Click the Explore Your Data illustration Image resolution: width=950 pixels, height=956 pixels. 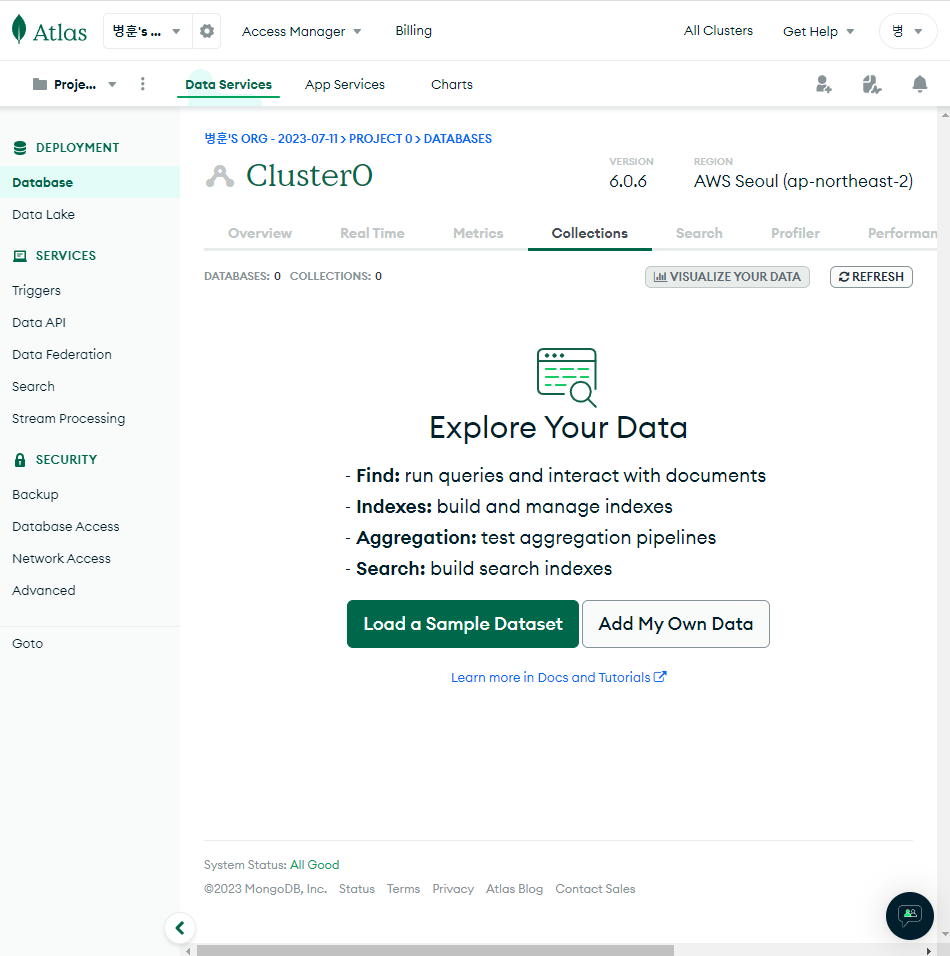click(566, 377)
